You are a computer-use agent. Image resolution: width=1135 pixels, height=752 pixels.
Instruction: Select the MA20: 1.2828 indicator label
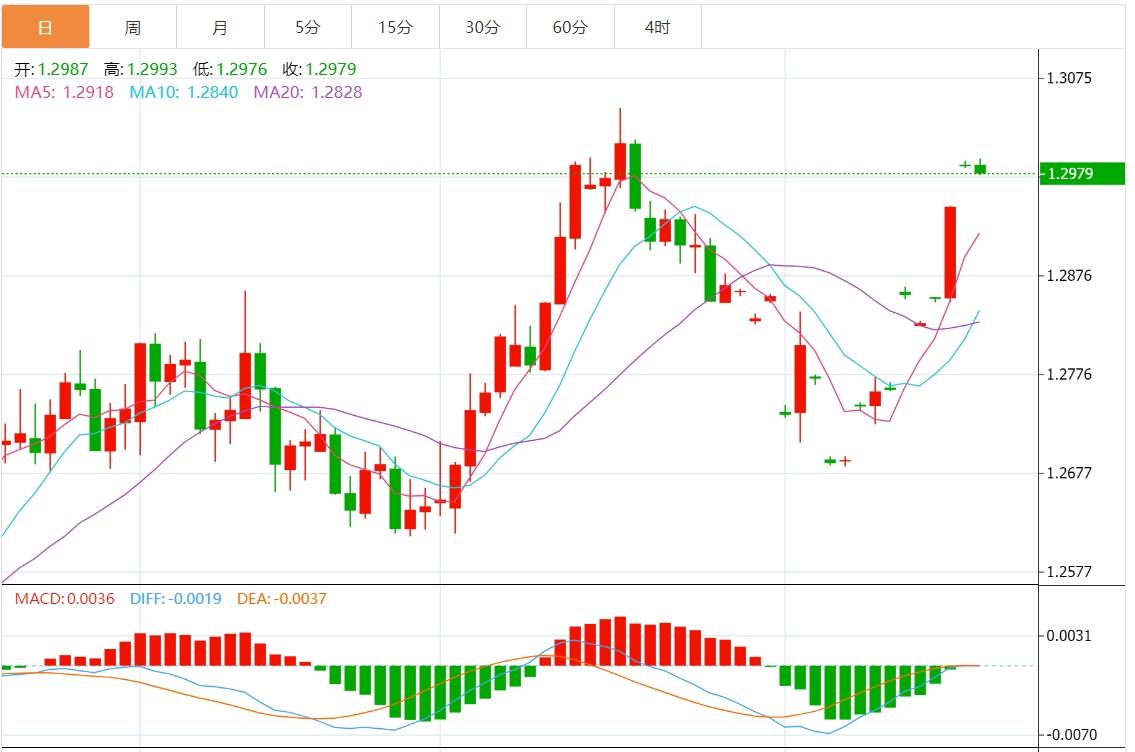pyautogui.click(x=307, y=92)
